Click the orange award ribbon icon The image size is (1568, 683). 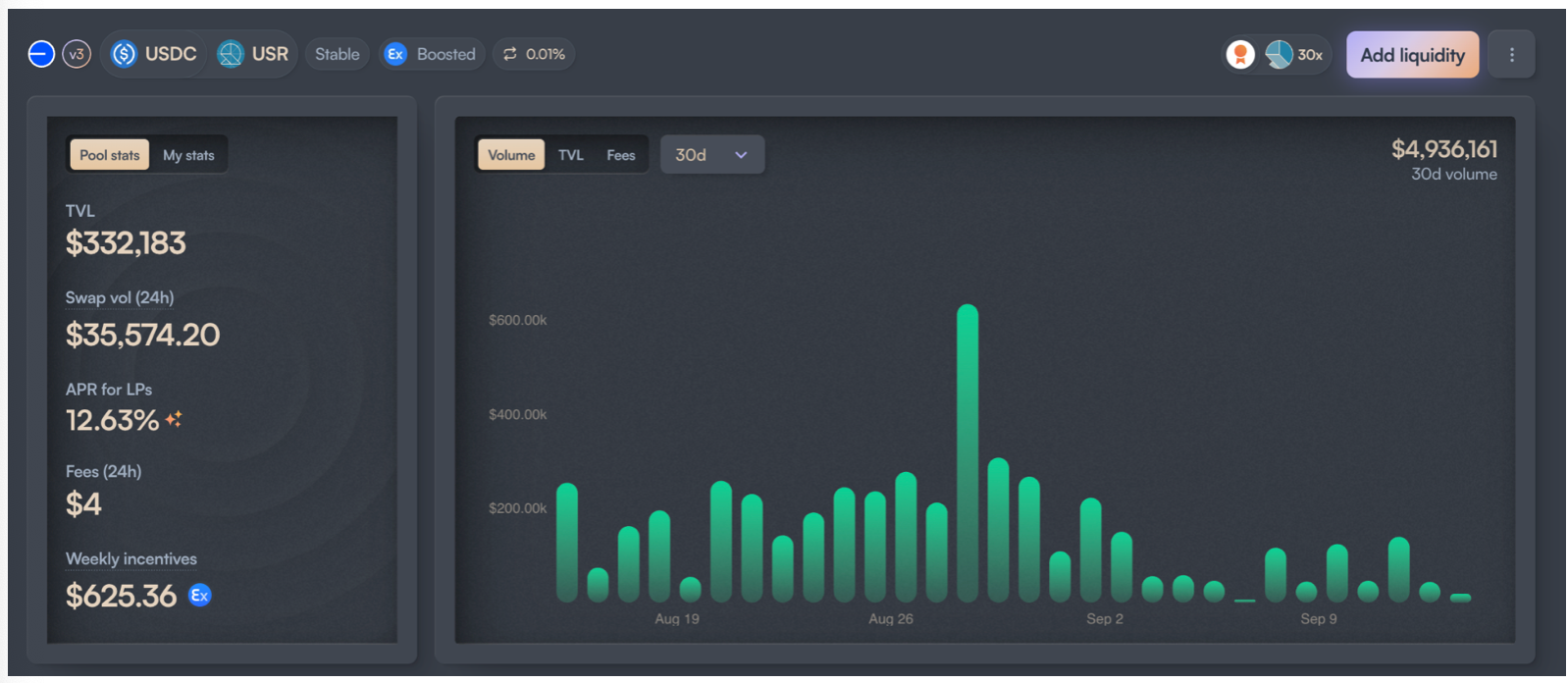point(1240,55)
